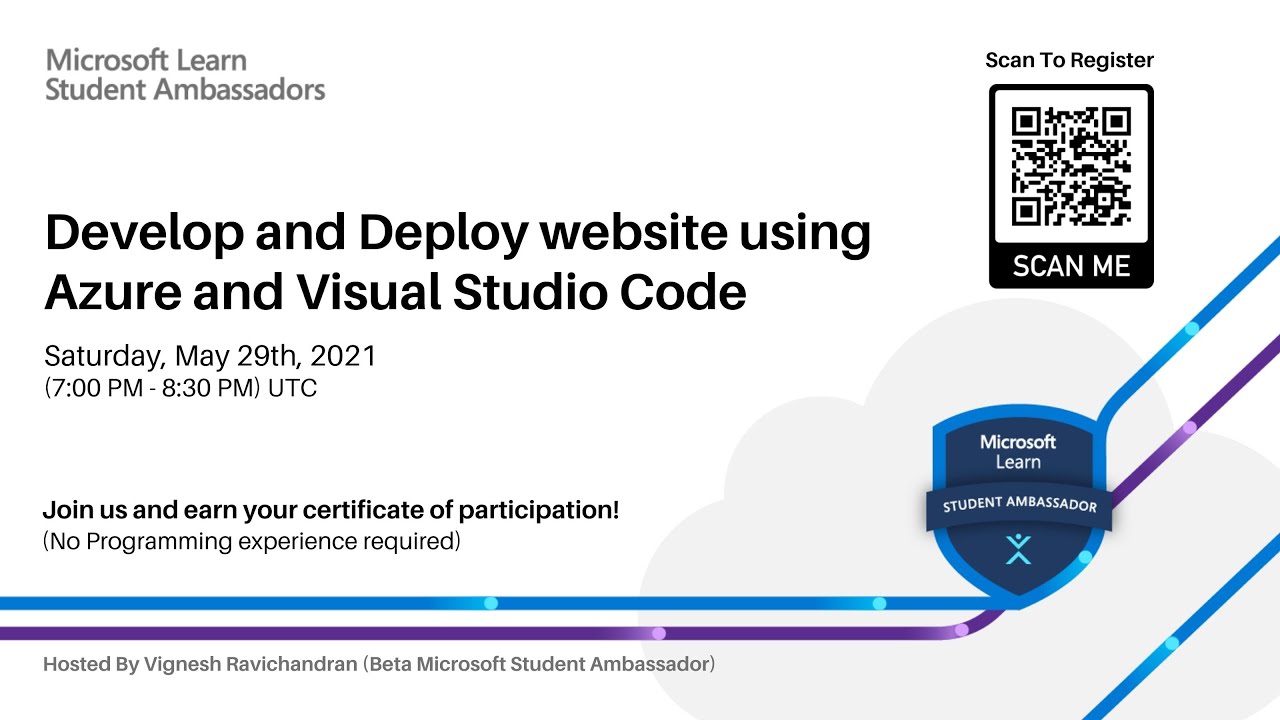Click the person figure symbol on the badge
Viewport: 1280px width, 720px height.
[1018, 548]
